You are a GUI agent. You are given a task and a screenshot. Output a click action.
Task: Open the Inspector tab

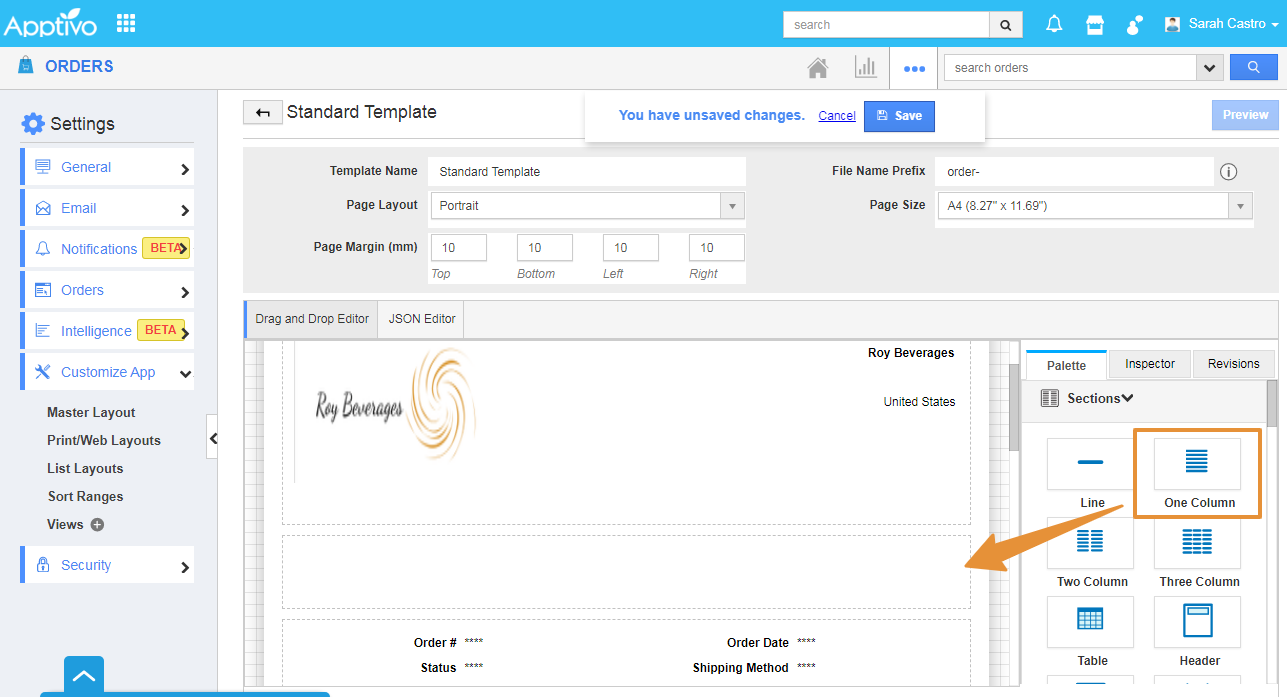(1150, 364)
